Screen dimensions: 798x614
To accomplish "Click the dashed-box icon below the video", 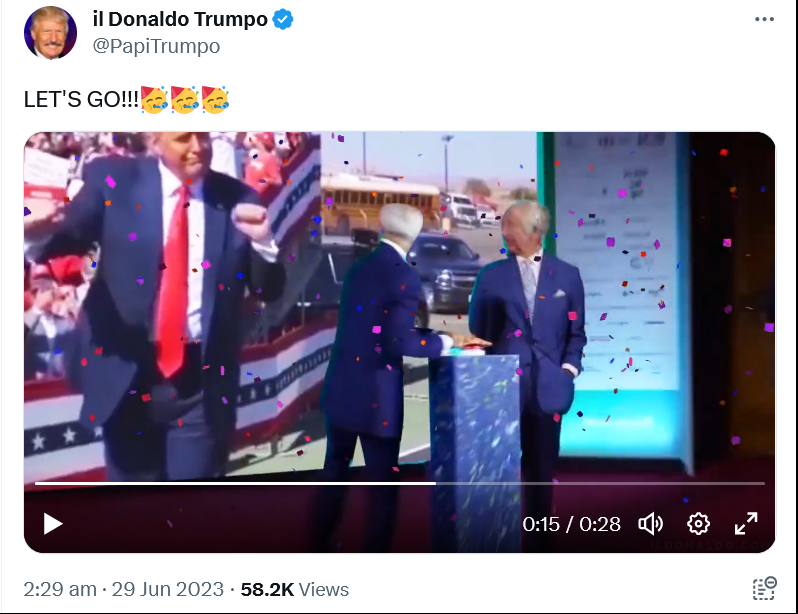I will tap(764, 588).
